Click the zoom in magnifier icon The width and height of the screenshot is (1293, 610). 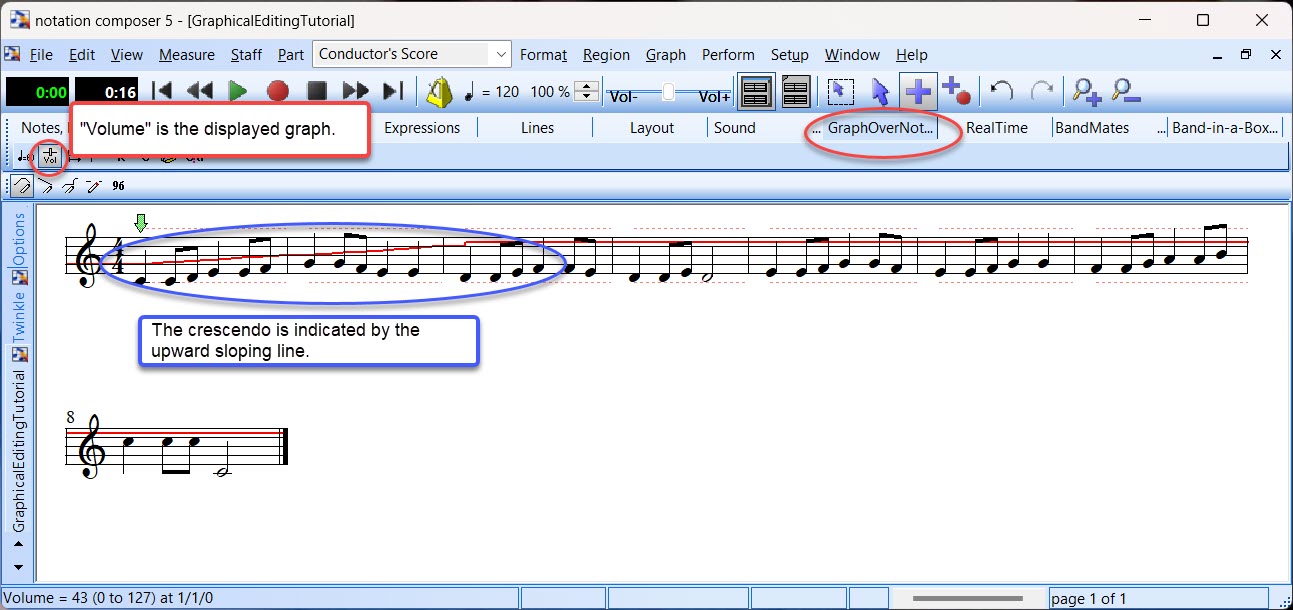(x=1086, y=92)
